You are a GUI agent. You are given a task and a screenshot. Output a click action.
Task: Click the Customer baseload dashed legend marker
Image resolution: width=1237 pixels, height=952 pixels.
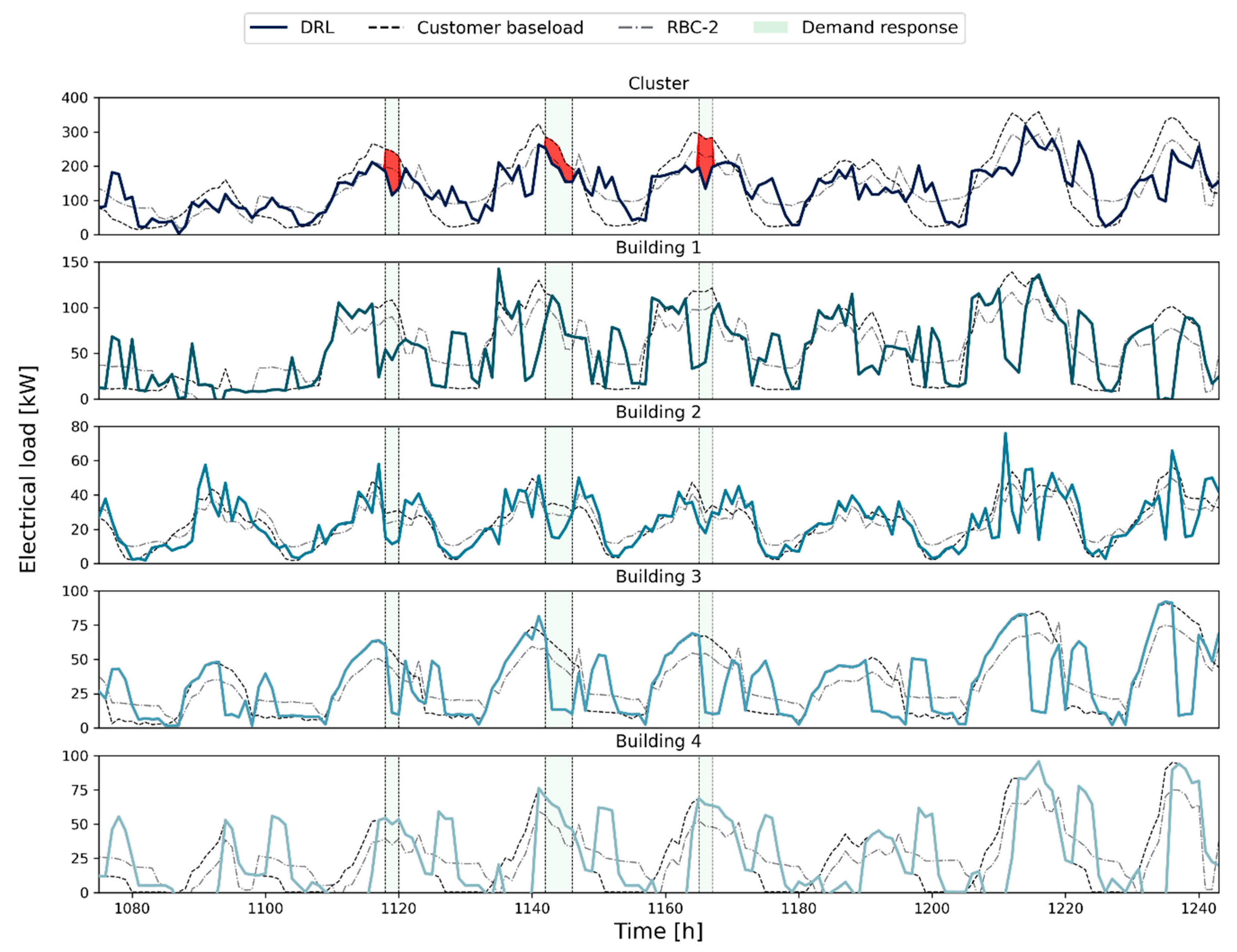click(385, 28)
